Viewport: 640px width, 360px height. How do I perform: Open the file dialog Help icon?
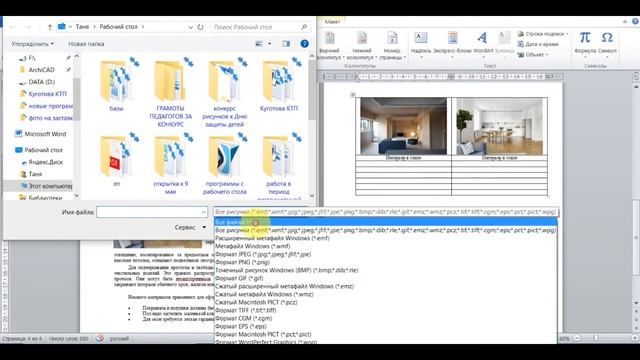304,44
